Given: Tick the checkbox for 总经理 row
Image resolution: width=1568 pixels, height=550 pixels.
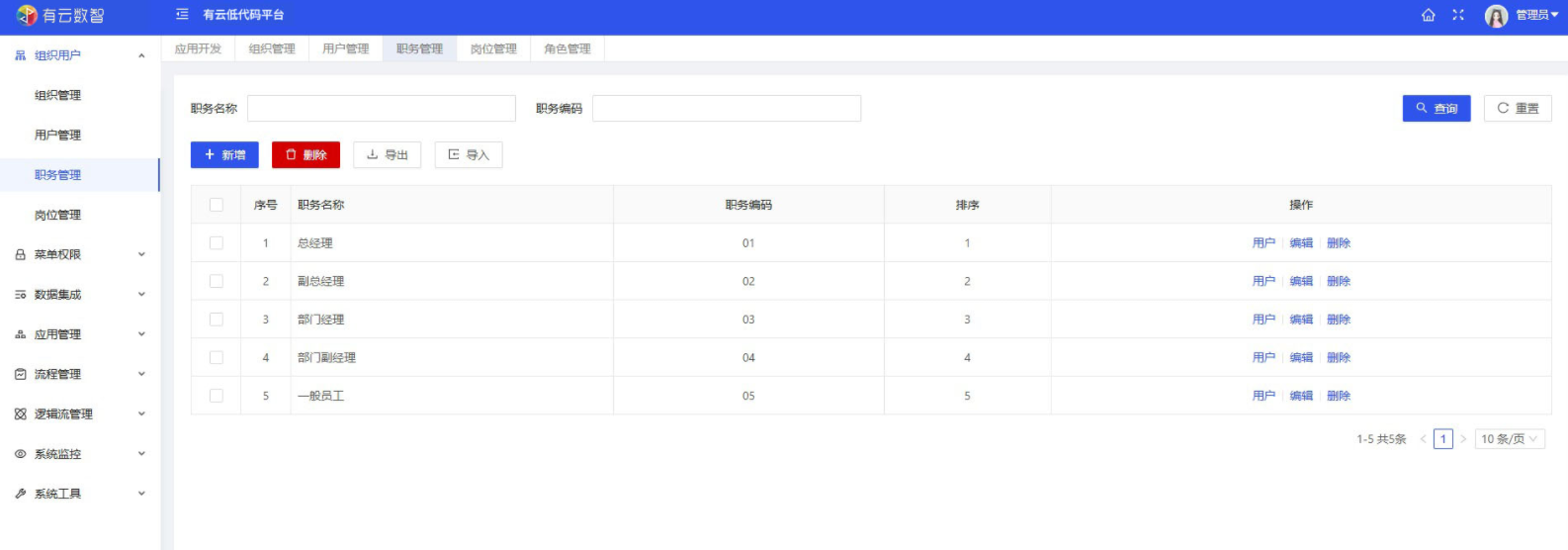Looking at the screenshot, I should 217,243.
